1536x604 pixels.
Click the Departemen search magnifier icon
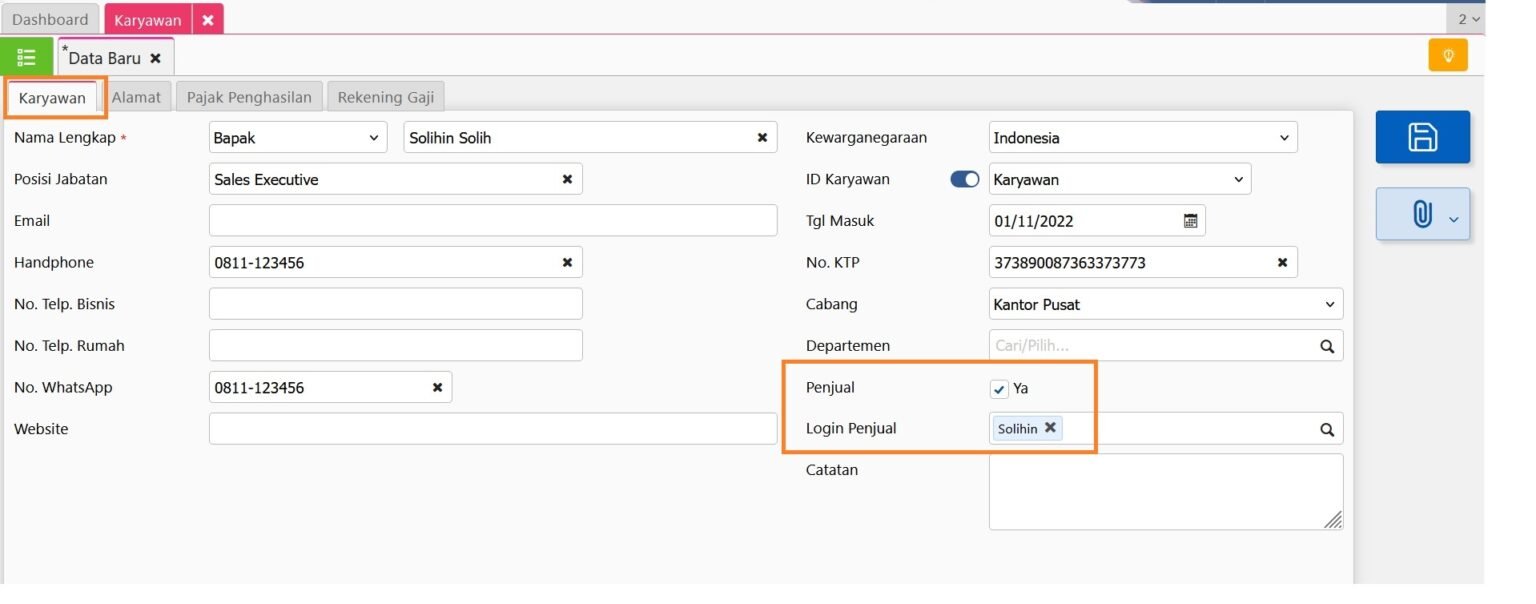pos(1327,346)
